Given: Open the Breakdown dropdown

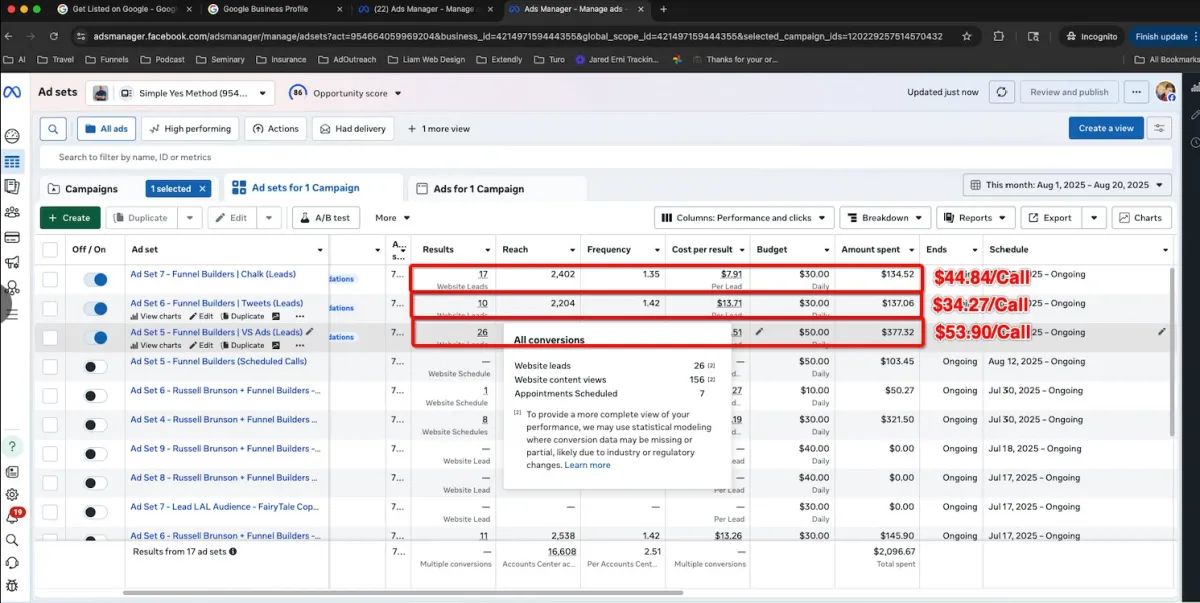Looking at the screenshot, I should click(x=884, y=218).
